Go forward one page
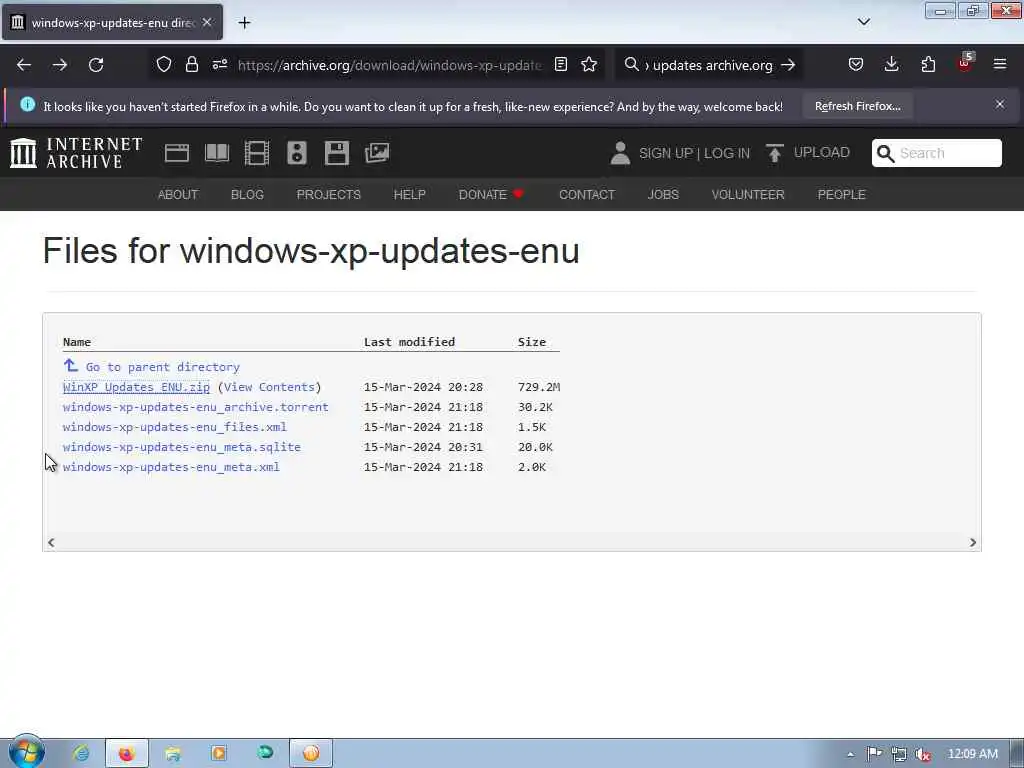The image size is (1024, 768). click(x=60, y=65)
